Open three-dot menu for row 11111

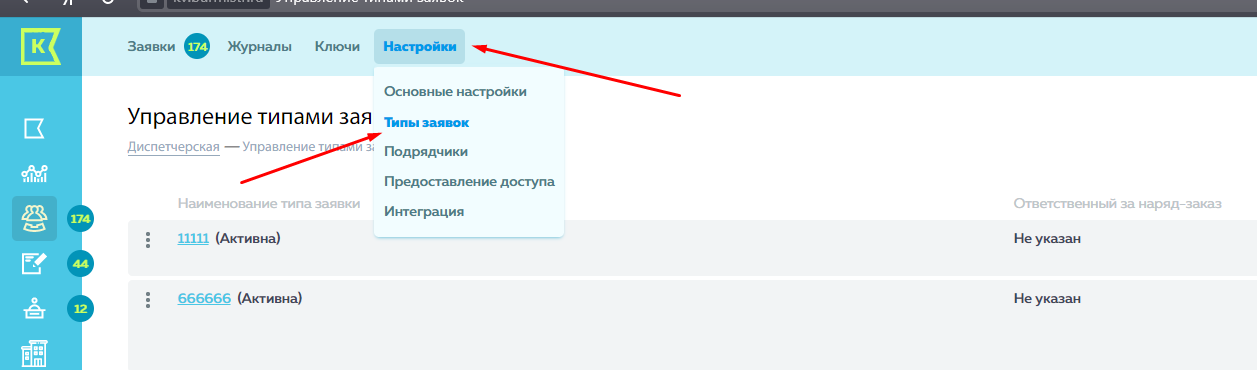pyautogui.click(x=147, y=240)
